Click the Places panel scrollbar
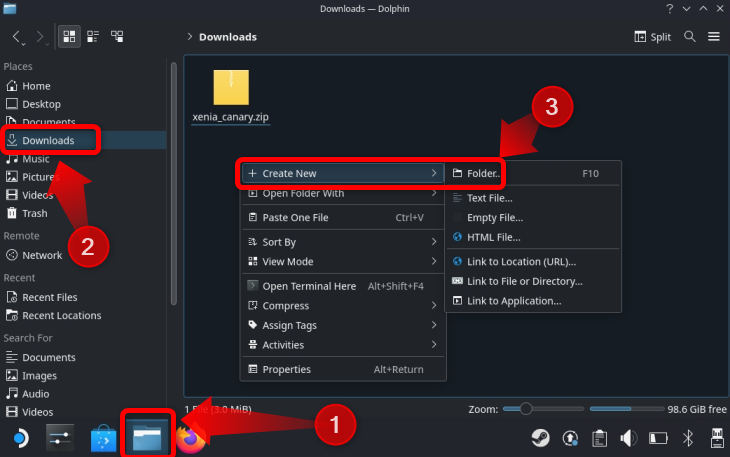The image size is (730, 457). coord(174,184)
